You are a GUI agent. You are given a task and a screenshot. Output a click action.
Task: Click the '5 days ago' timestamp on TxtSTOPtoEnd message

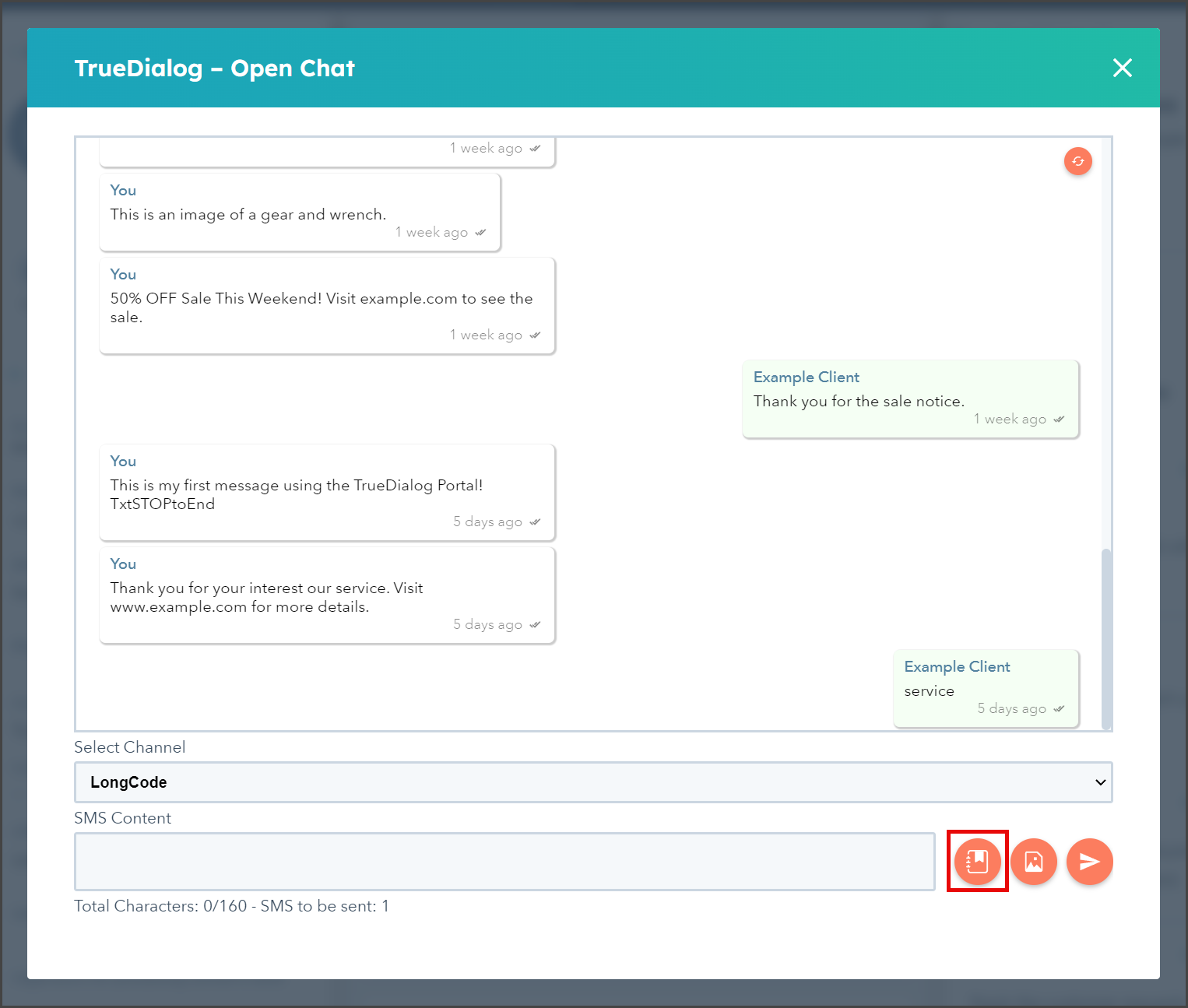tap(487, 522)
